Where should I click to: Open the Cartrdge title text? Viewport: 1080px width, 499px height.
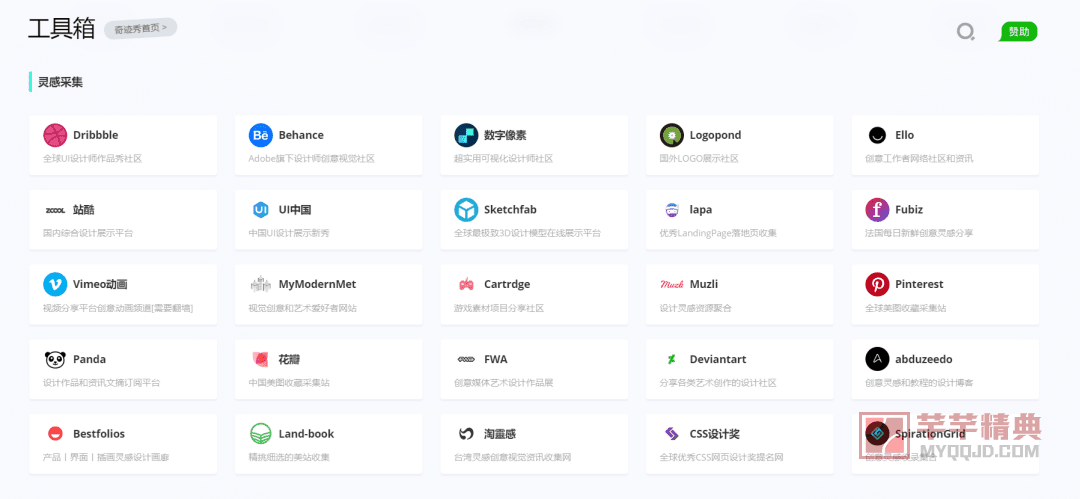[507, 284]
